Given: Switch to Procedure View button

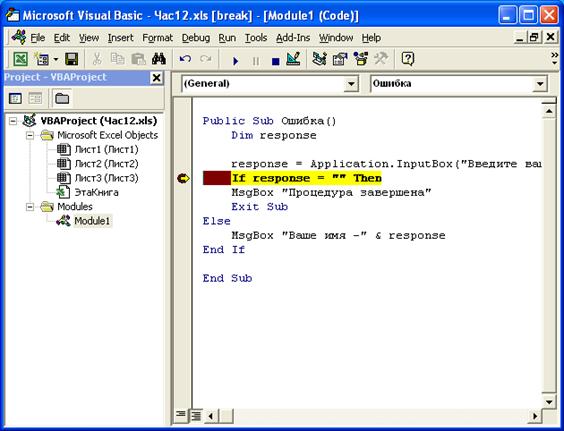Looking at the screenshot, I should click(181, 415).
